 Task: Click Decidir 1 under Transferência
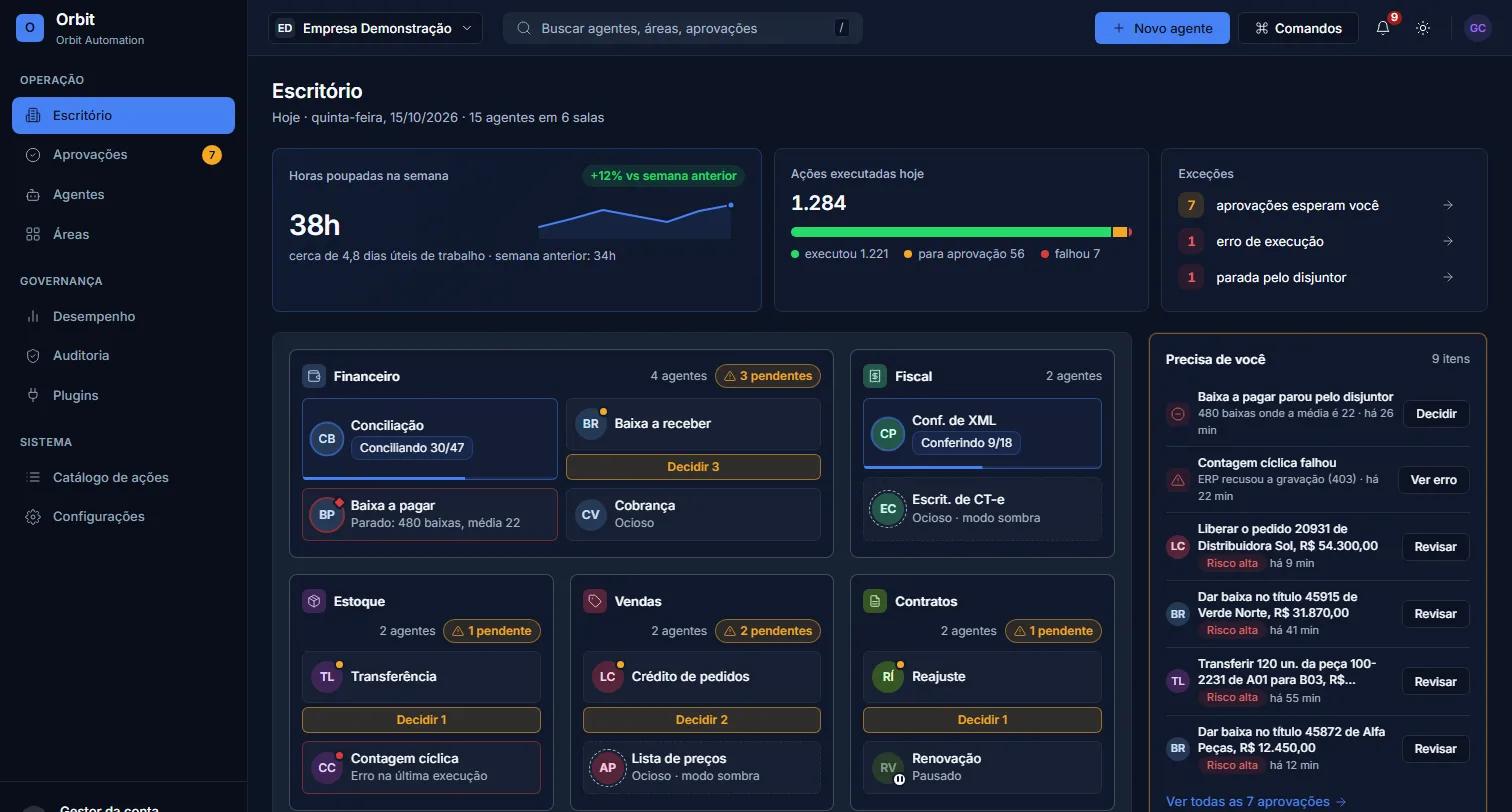click(x=421, y=720)
